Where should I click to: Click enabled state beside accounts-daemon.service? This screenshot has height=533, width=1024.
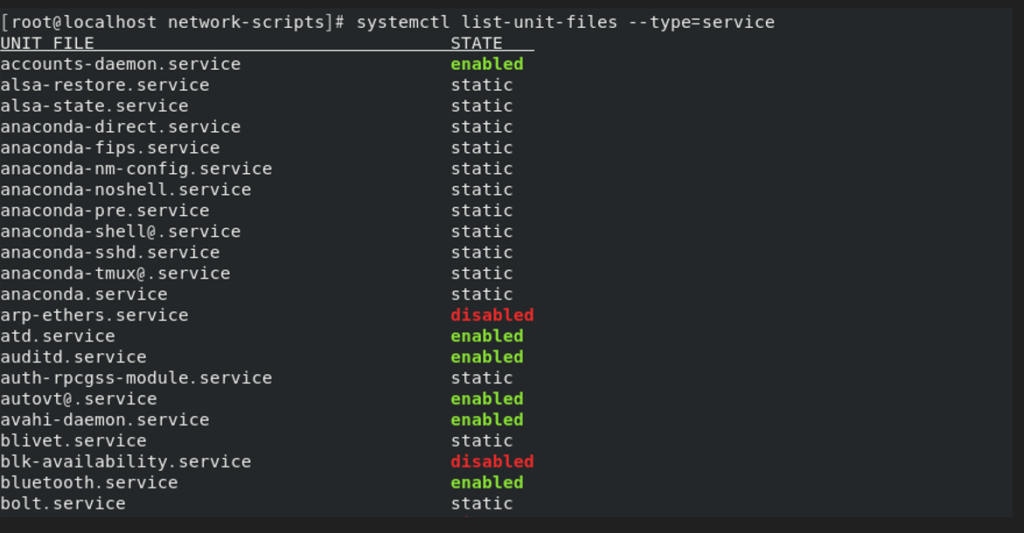coord(487,64)
